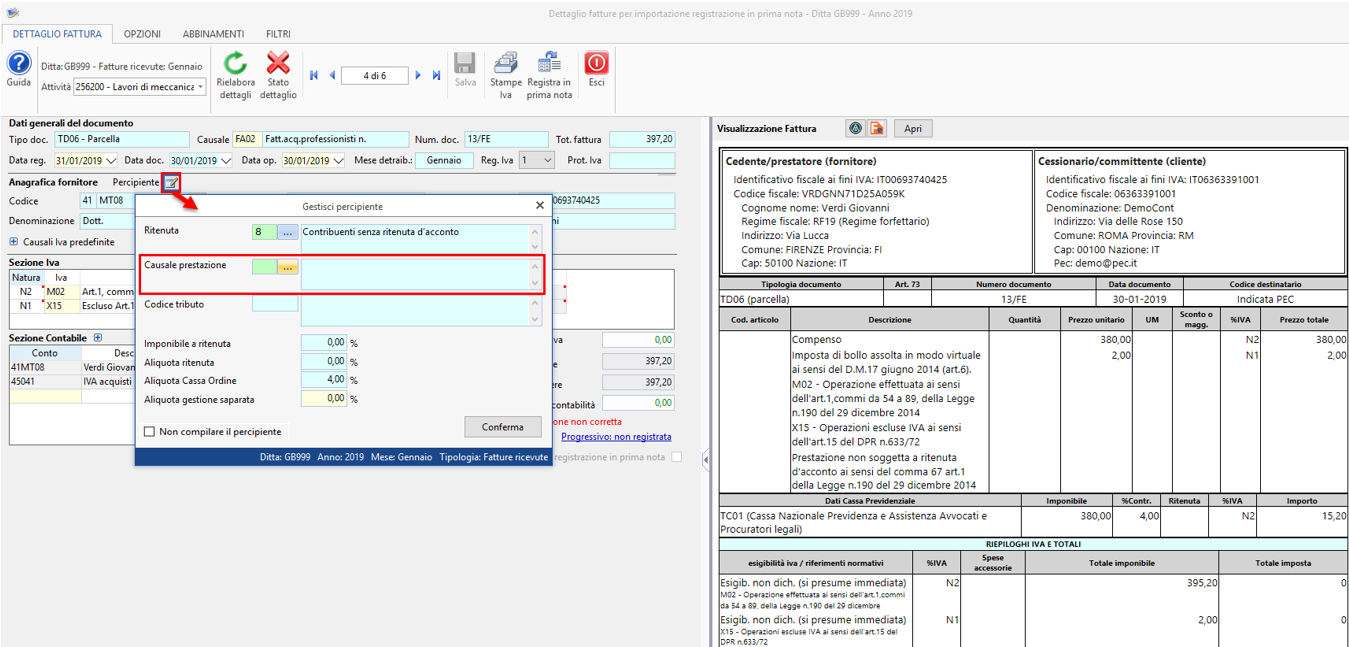Open the Attività dropdown list
The image size is (1349, 647).
tap(200, 87)
